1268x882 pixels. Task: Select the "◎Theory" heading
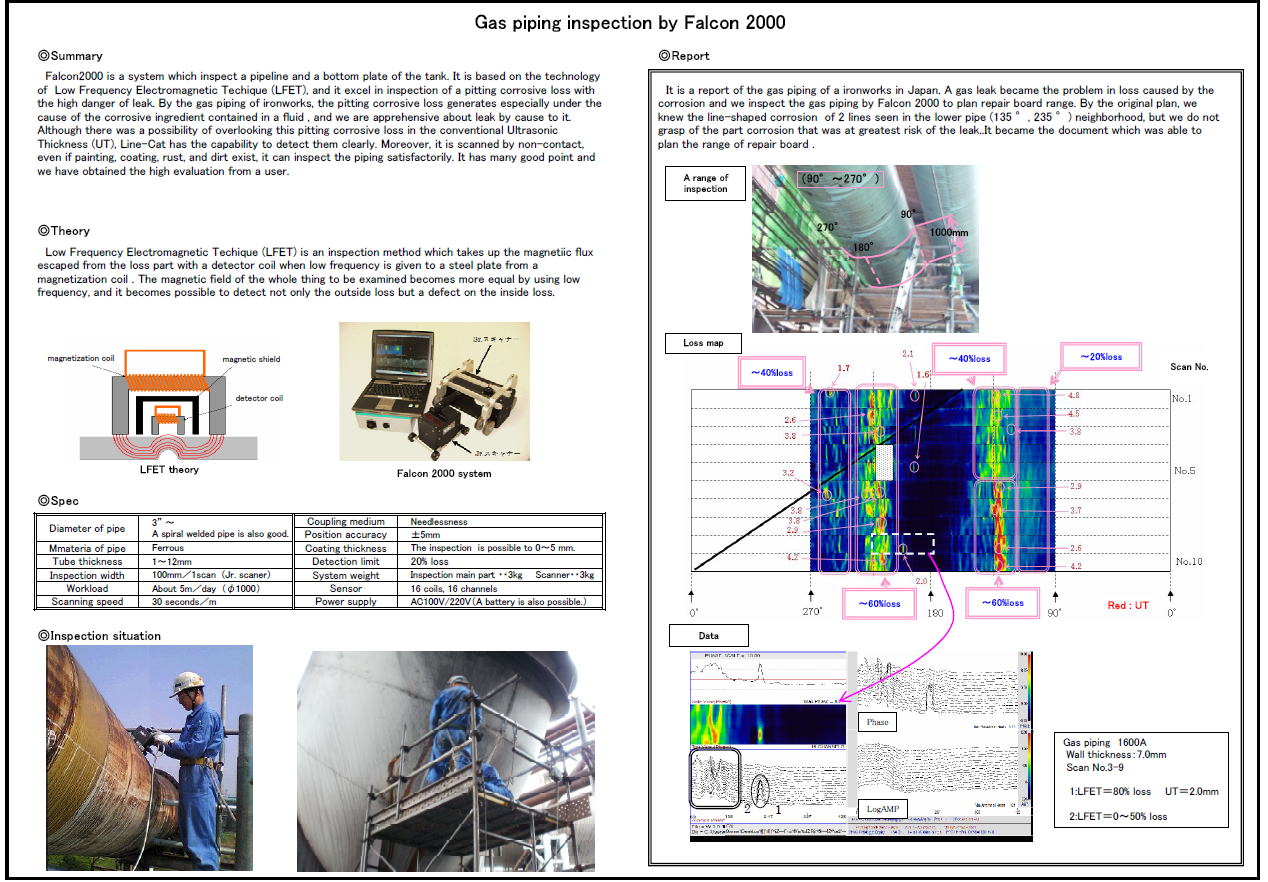[x=63, y=231]
